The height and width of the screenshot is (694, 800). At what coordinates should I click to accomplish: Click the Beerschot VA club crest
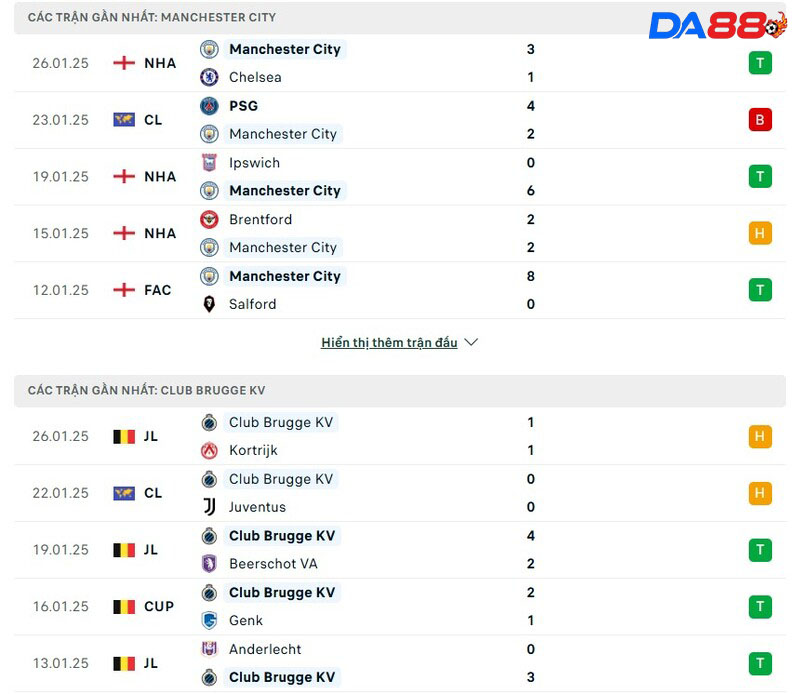(209, 564)
